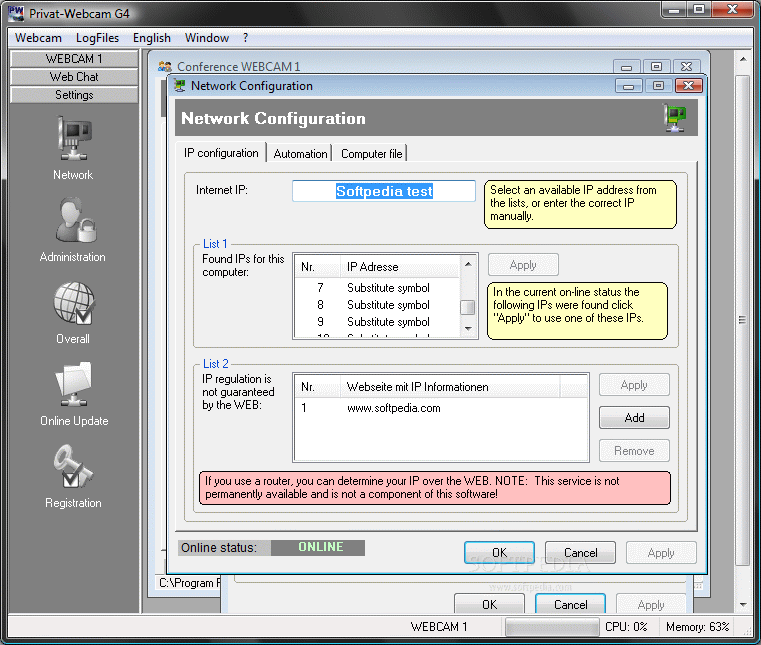Open the ? help menu
The height and width of the screenshot is (645, 761).
coord(246,38)
